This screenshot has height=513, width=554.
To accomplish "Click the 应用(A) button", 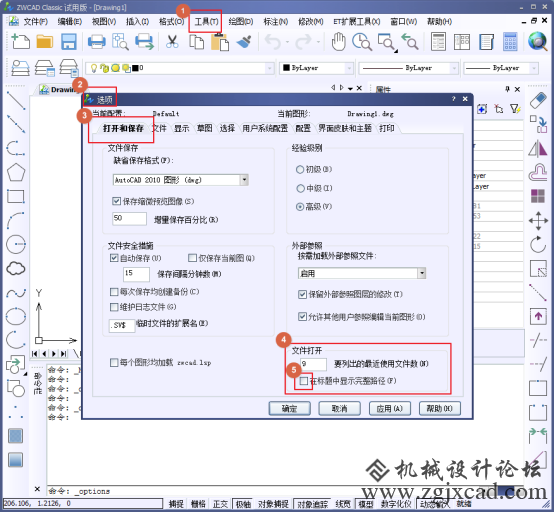I will [390, 409].
